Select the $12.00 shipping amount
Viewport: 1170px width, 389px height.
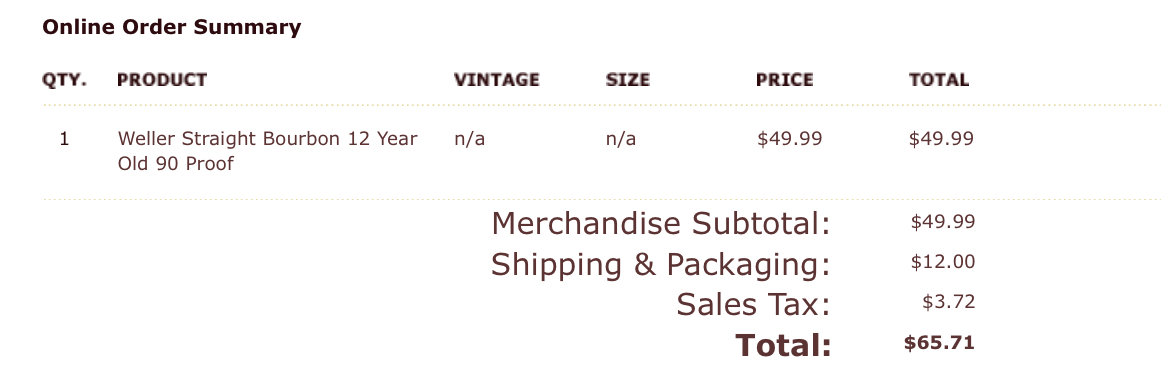[x=942, y=262]
